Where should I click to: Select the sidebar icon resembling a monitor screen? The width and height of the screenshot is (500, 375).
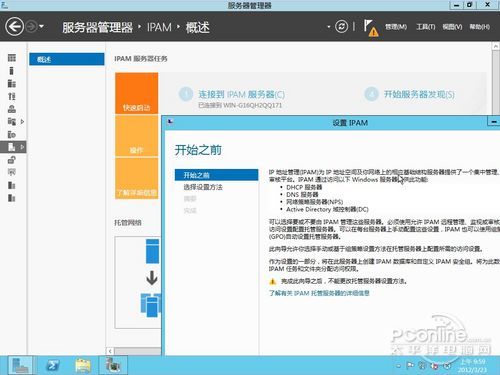[x=12, y=172]
